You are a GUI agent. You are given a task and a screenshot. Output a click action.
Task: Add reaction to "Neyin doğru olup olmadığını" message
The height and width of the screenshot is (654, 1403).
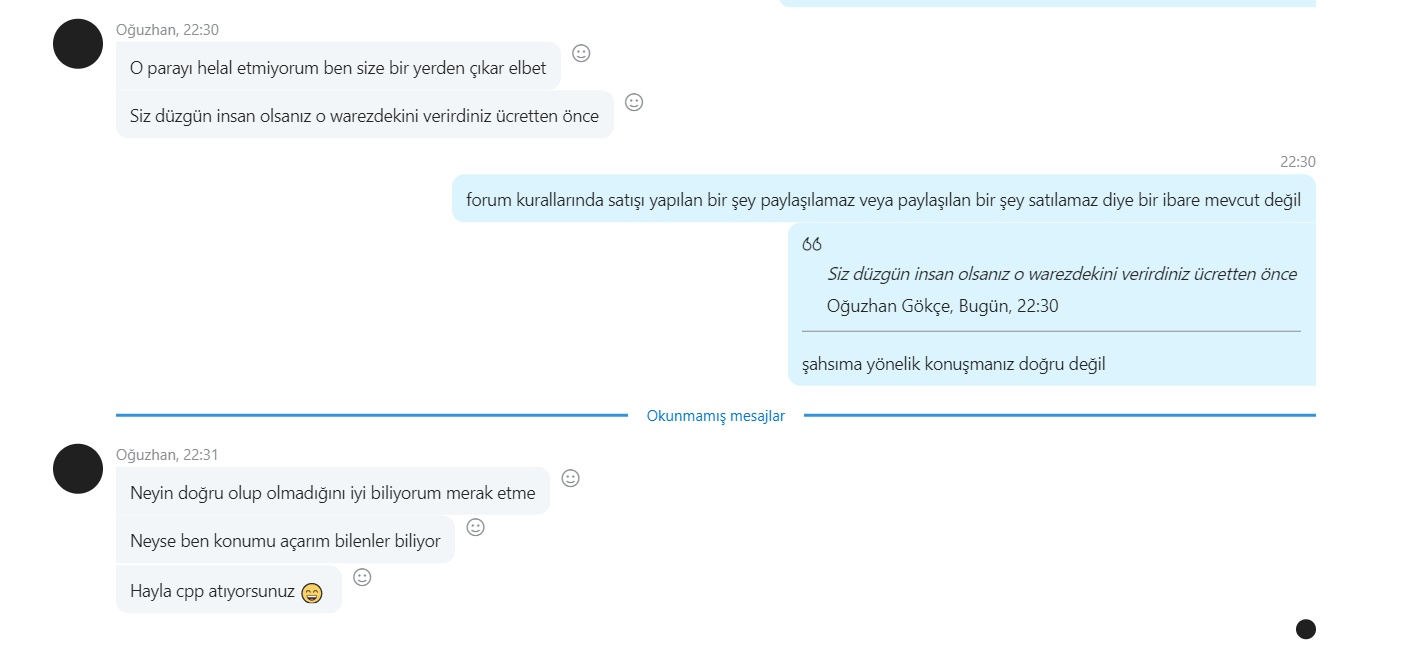point(570,478)
